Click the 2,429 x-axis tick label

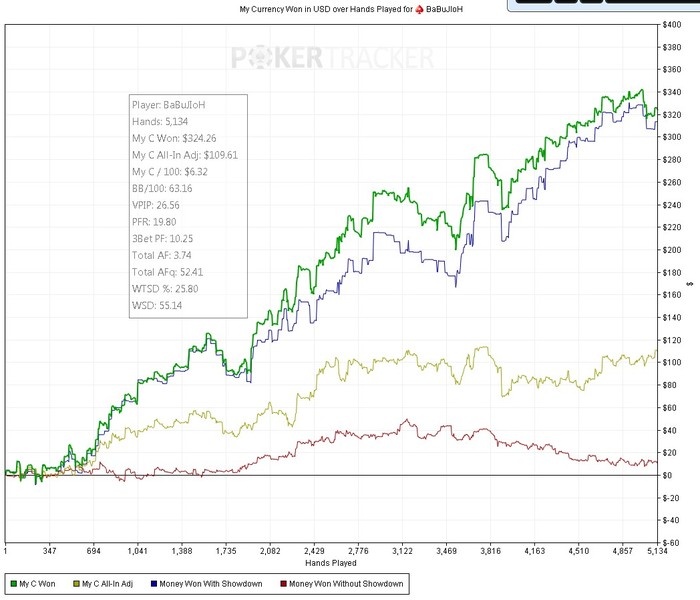pyautogui.click(x=314, y=551)
